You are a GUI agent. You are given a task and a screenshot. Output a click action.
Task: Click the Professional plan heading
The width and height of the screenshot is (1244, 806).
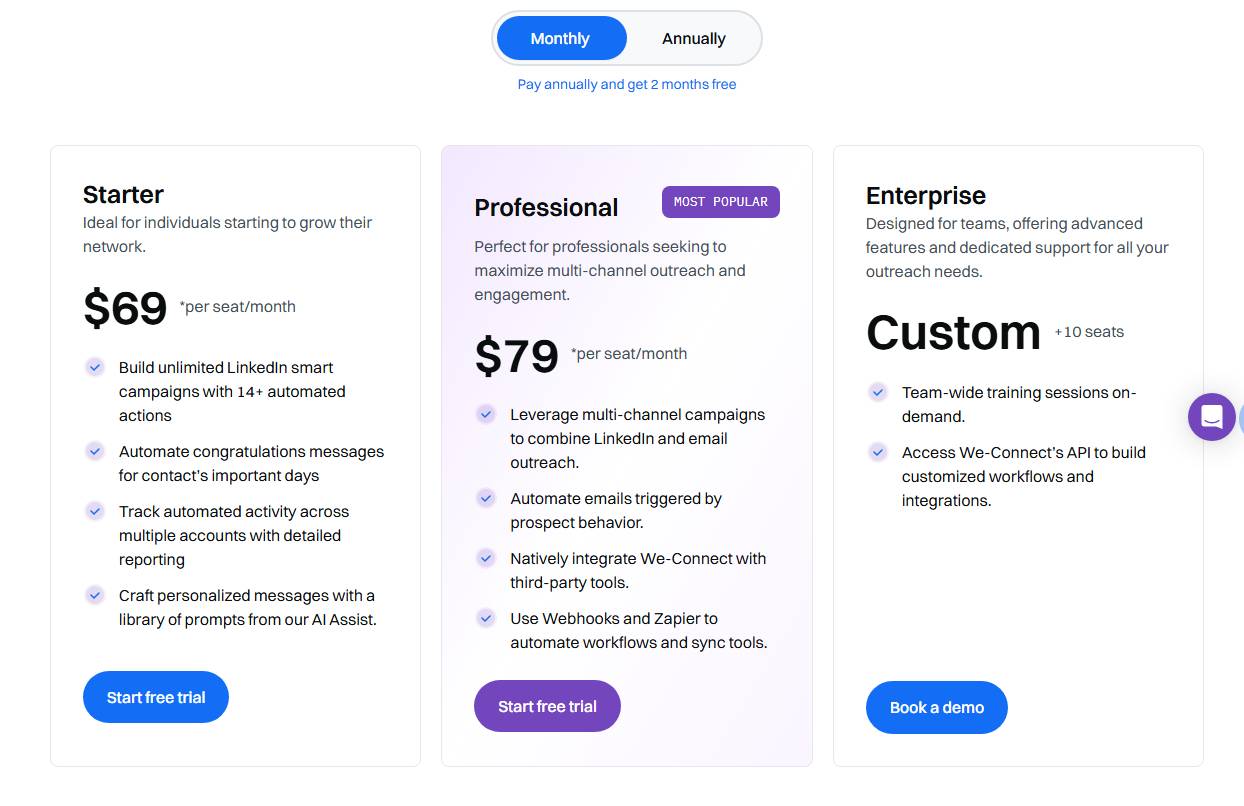pos(545,207)
